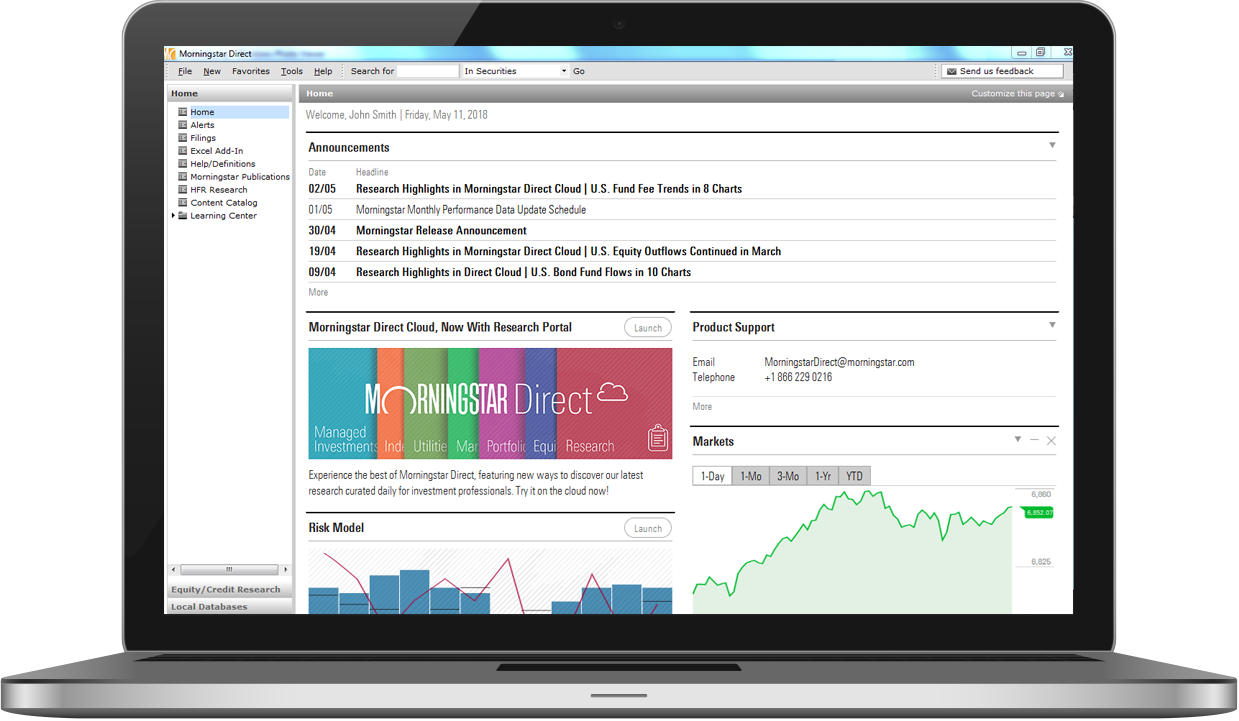This screenshot has height=721, width=1239.
Task: Click the Home page icon in sidebar tree
Action: coord(183,112)
